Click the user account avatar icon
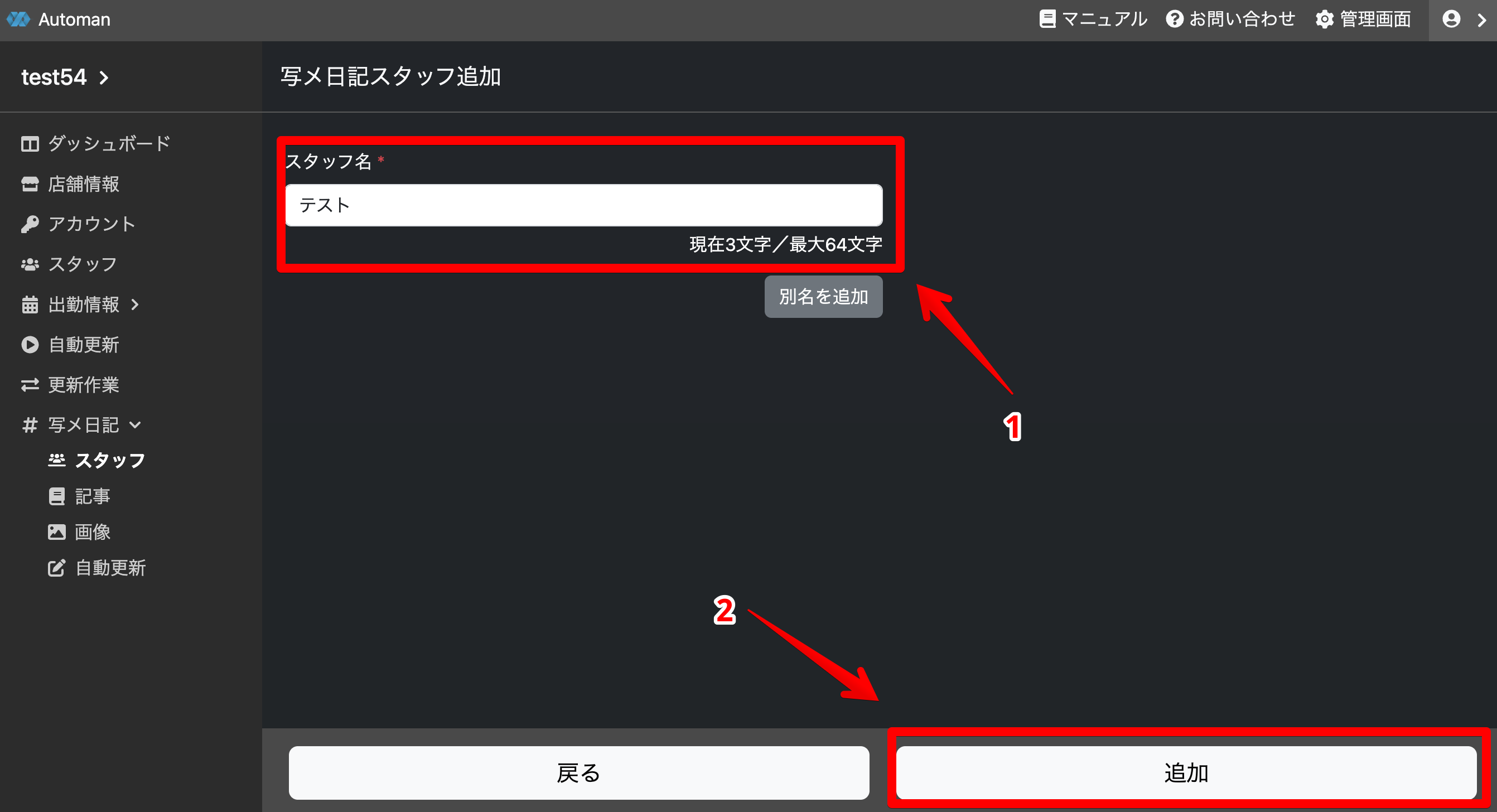This screenshot has height=812, width=1497. point(1451,19)
